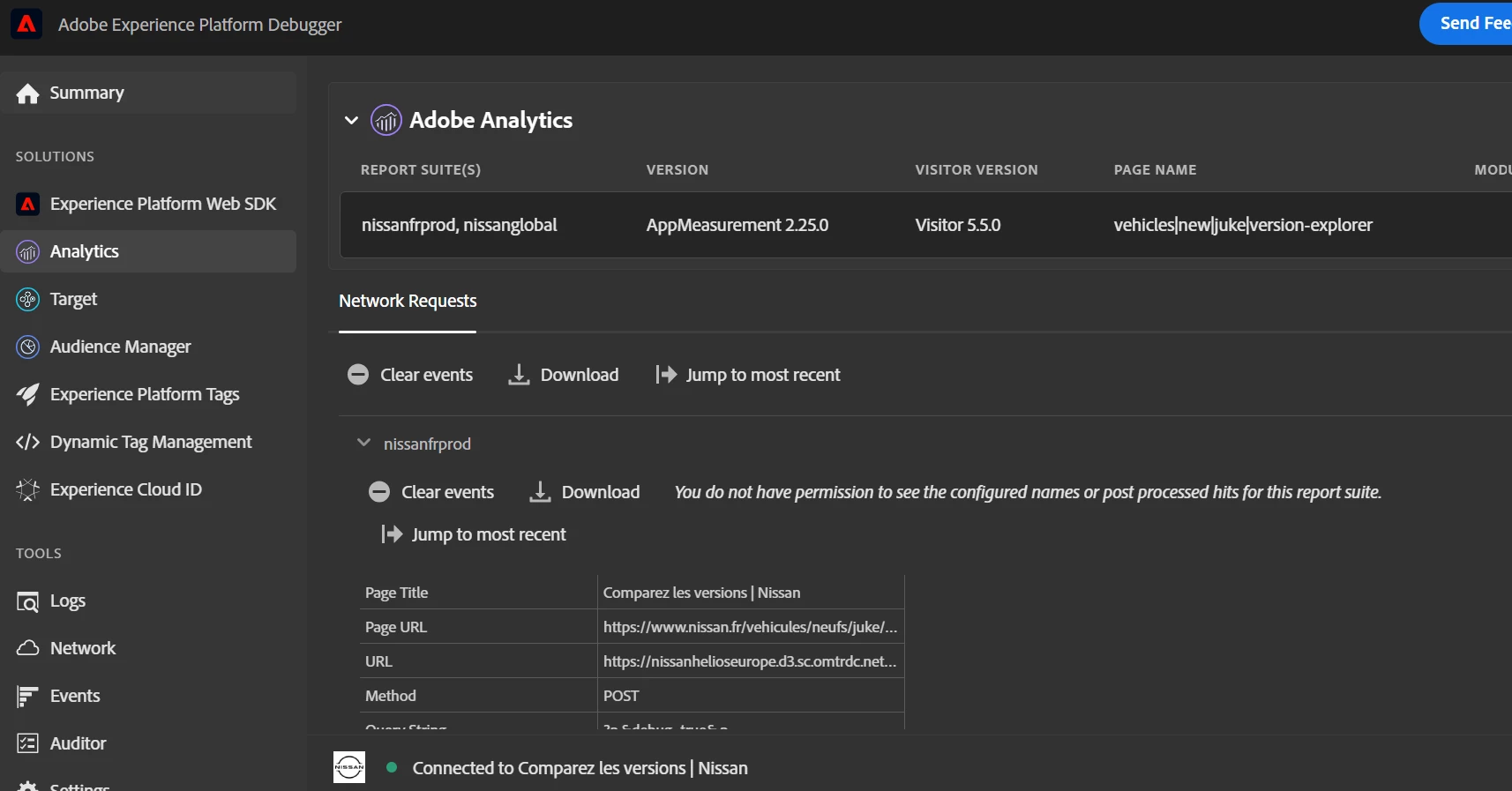Open the Target solution icon

(x=28, y=300)
